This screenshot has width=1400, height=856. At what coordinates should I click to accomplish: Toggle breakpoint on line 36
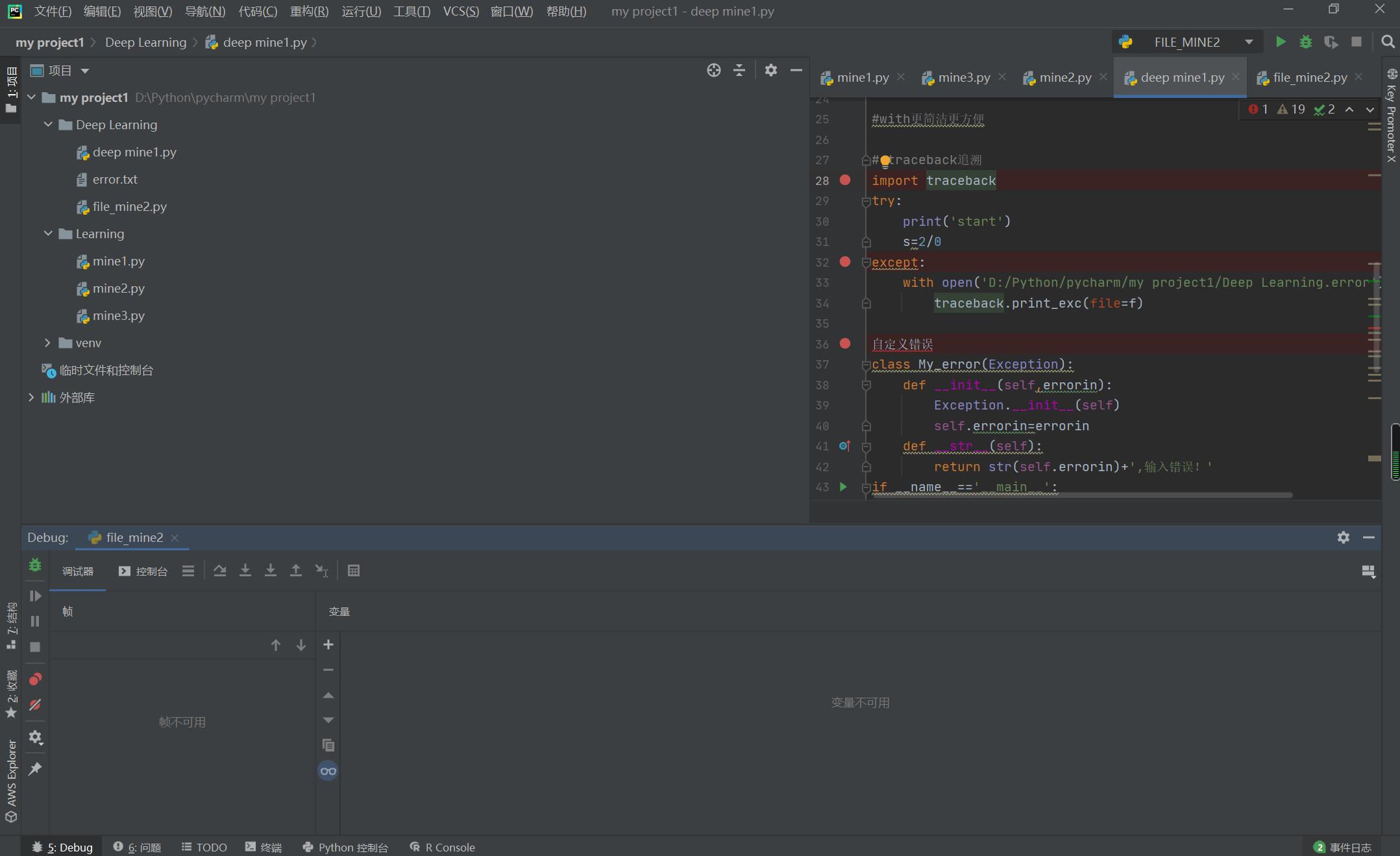click(845, 343)
